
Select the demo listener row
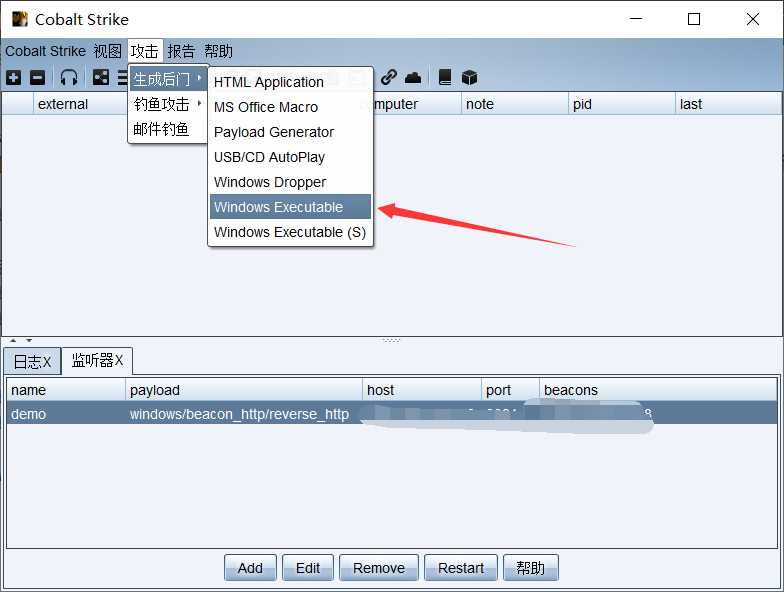392,414
